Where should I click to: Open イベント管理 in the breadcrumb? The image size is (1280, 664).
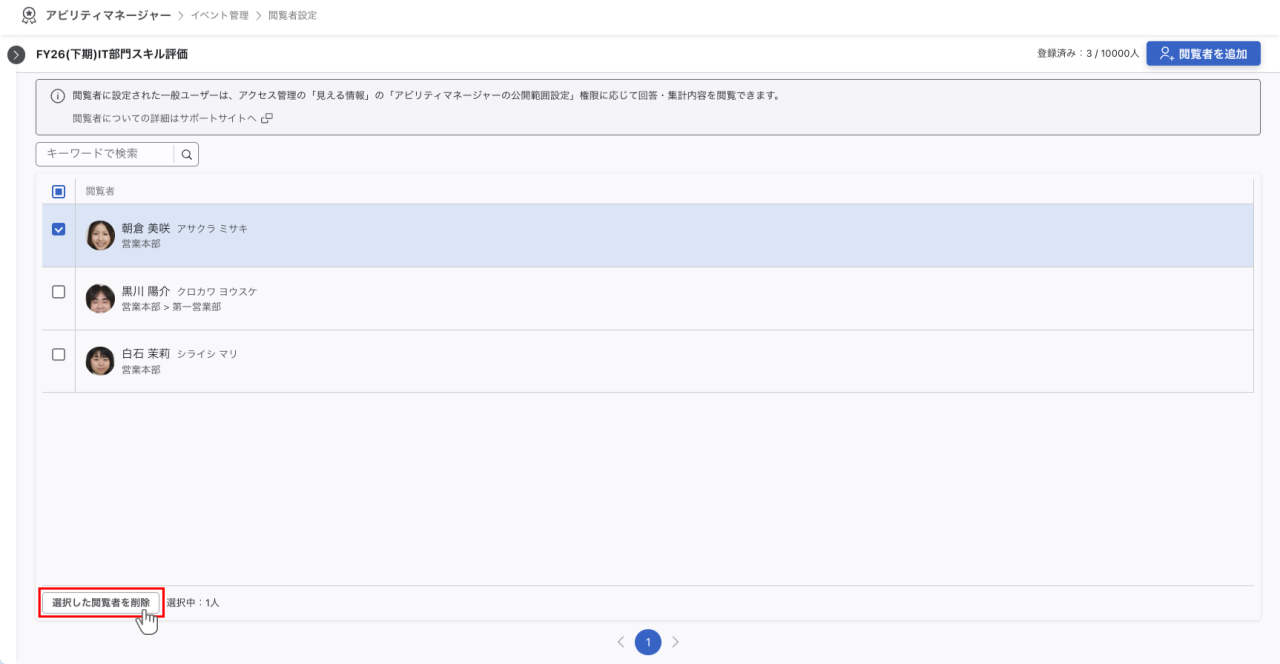pos(220,15)
